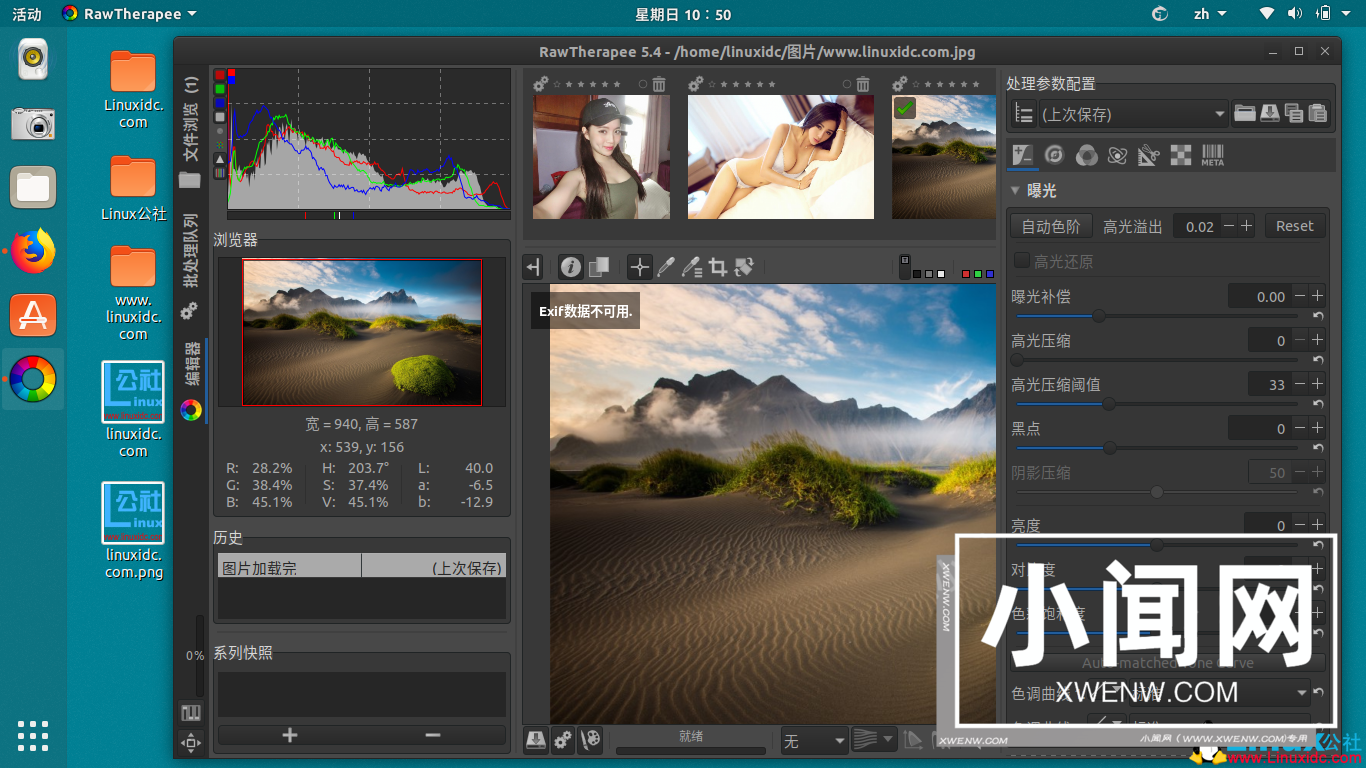Click the save profile disk icon

(1269, 113)
